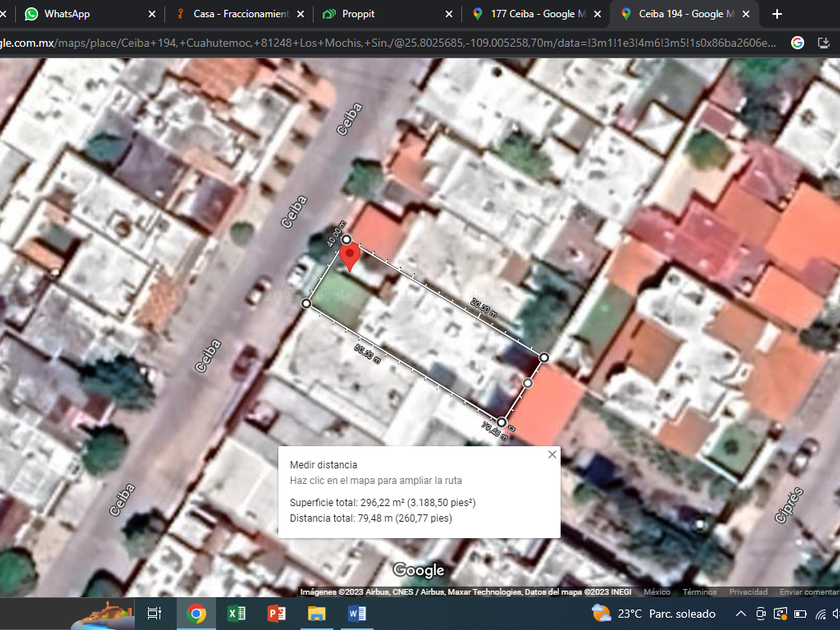This screenshot has height=630, width=840.
Task: Open the Términos link on the map footer
Action: tap(699, 592)
